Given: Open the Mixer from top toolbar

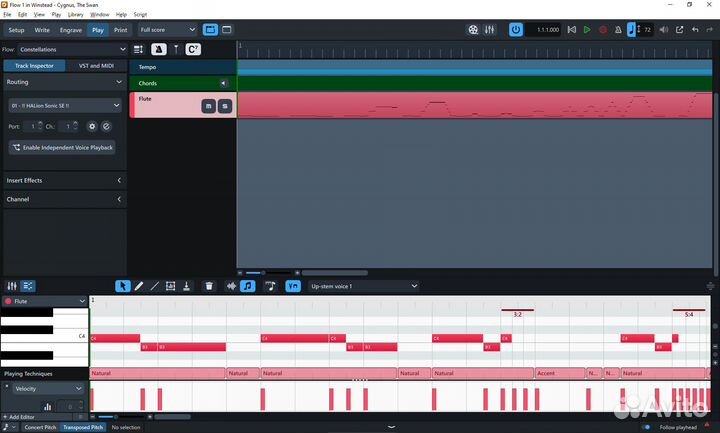Looking at the screenshot, I should tap(490, 30).
